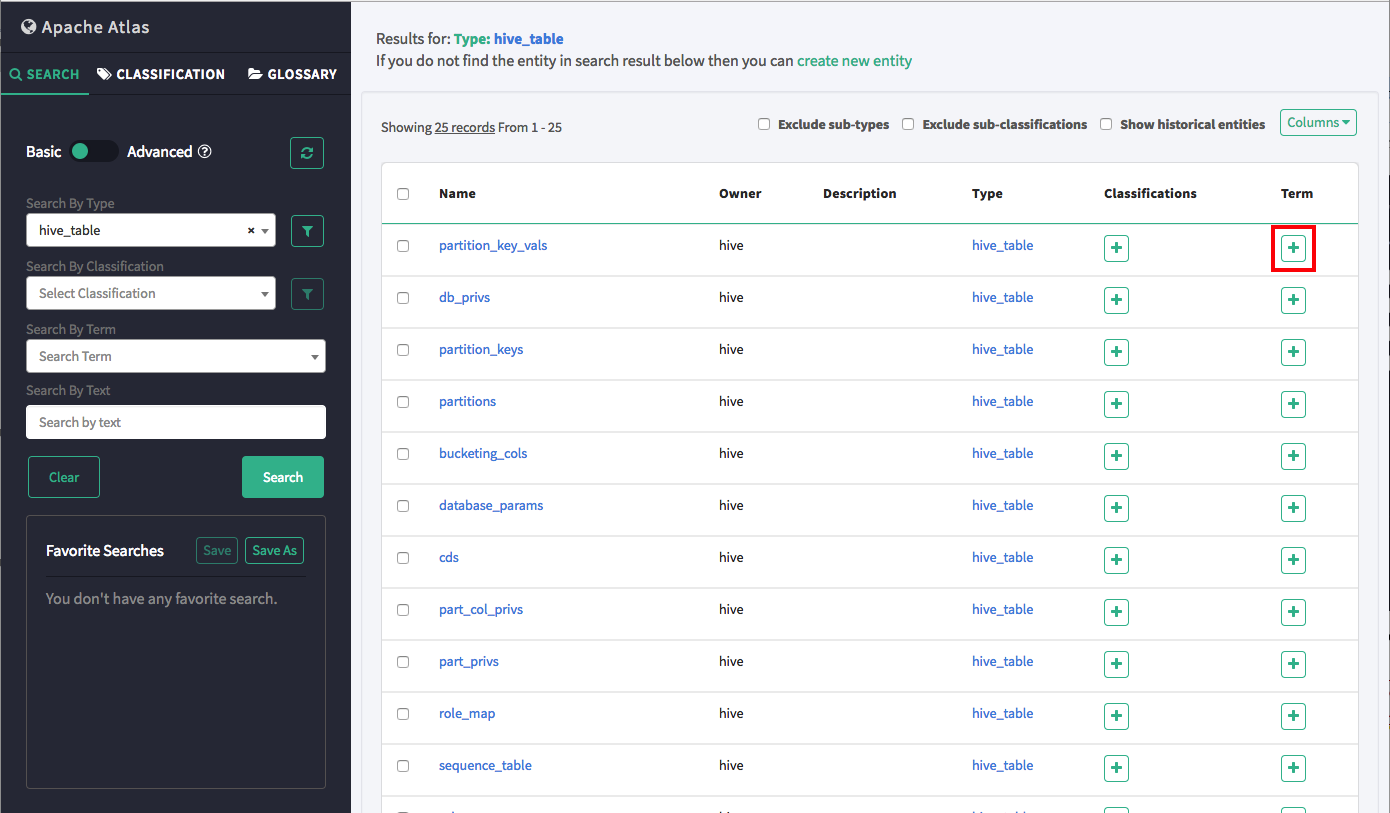The height and width of the screenshot is (813, 1390).
Task: Clear hive_table selection with x icon
Action: click(251, 230)
